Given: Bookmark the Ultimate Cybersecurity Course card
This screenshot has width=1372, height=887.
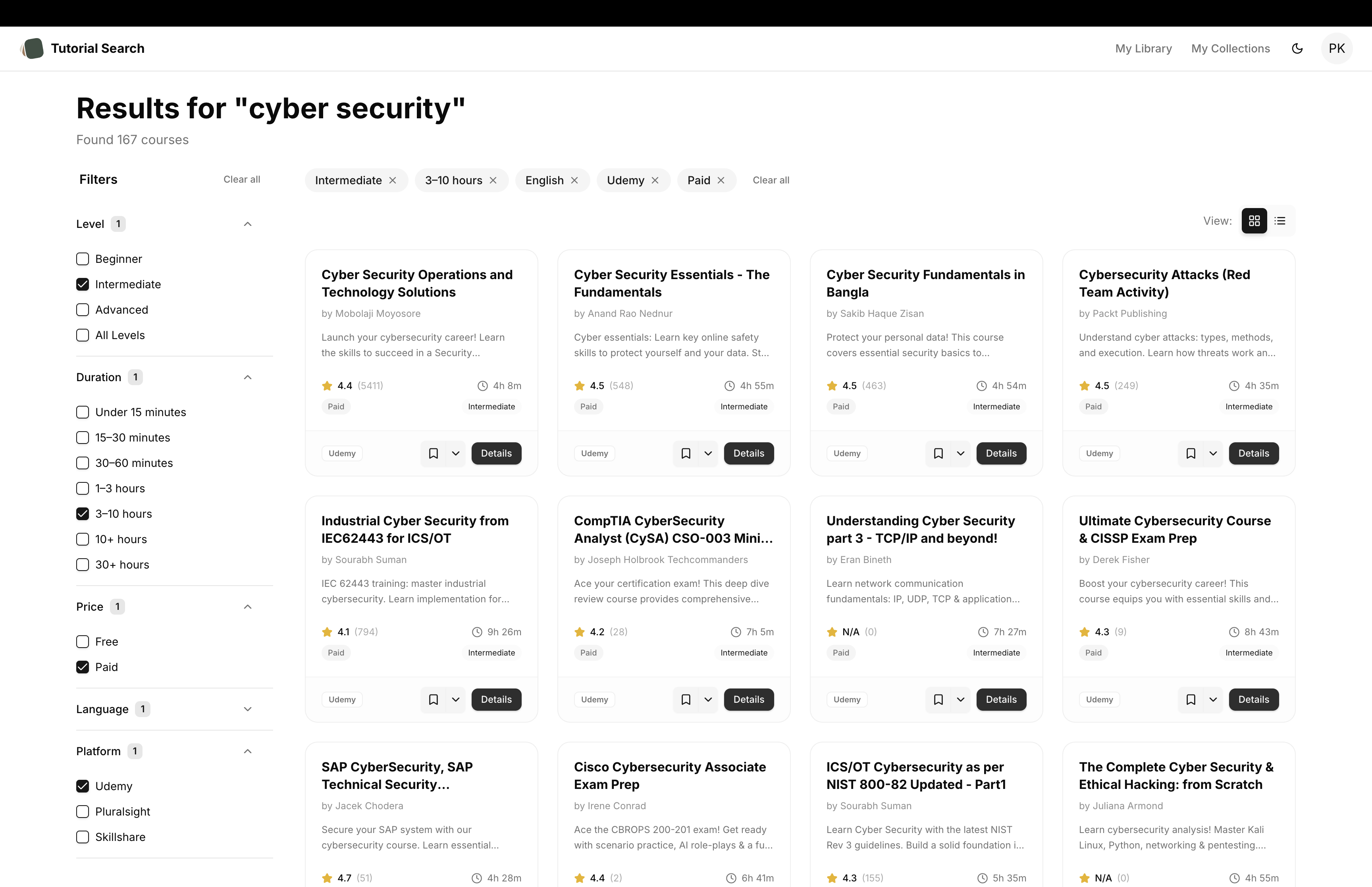Looking at the screenshot, I should click(x=1190, y=699).
